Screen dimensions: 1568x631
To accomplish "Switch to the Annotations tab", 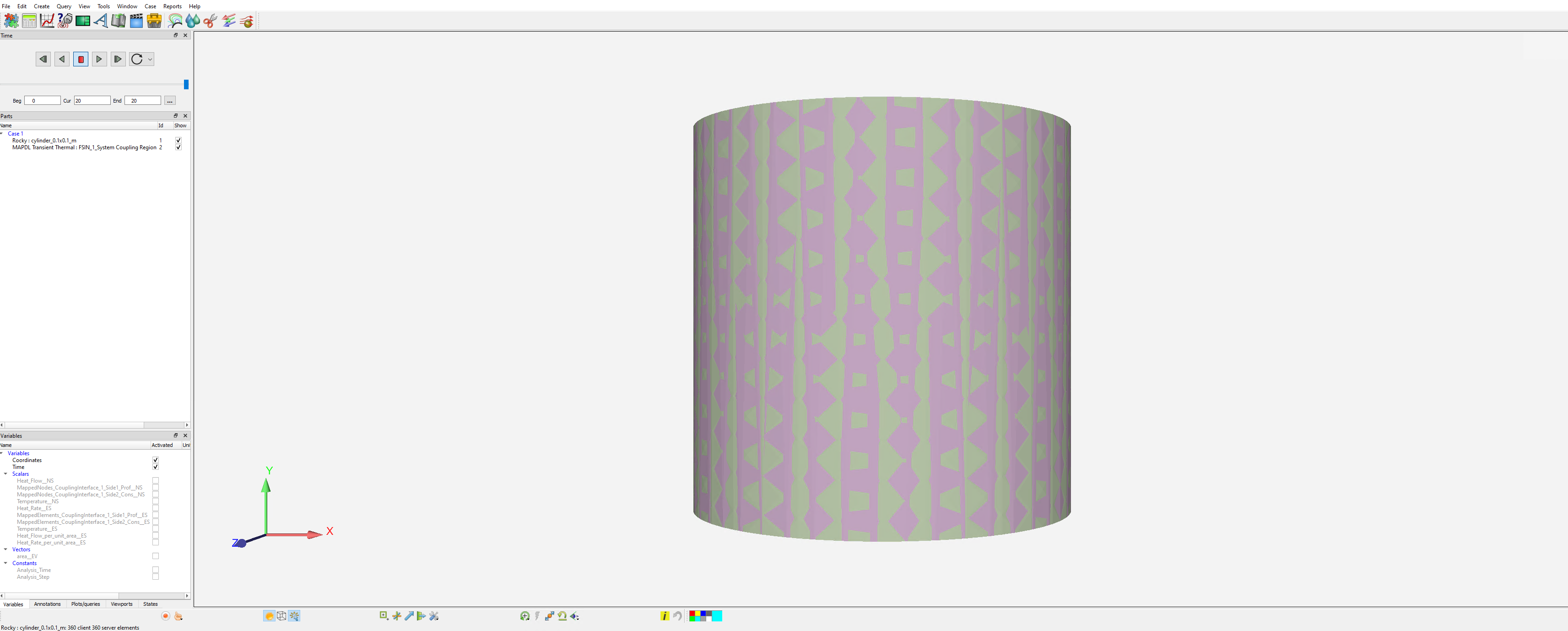I will click(48, 604).
